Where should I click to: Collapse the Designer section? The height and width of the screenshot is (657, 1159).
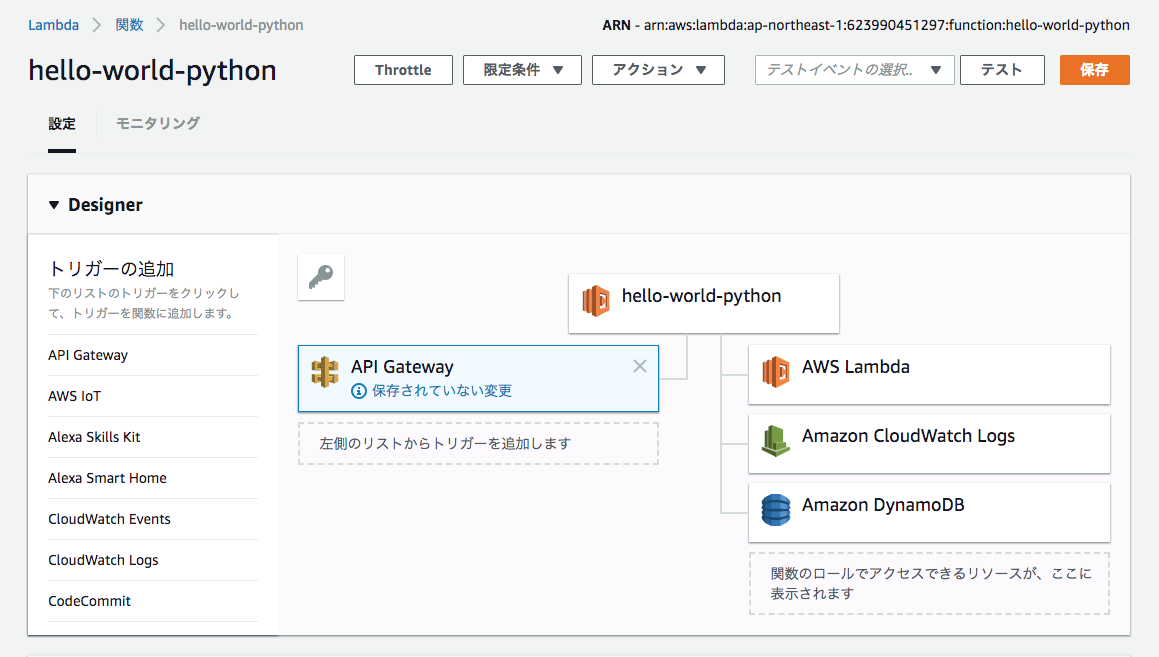click(x=54, y=205)
